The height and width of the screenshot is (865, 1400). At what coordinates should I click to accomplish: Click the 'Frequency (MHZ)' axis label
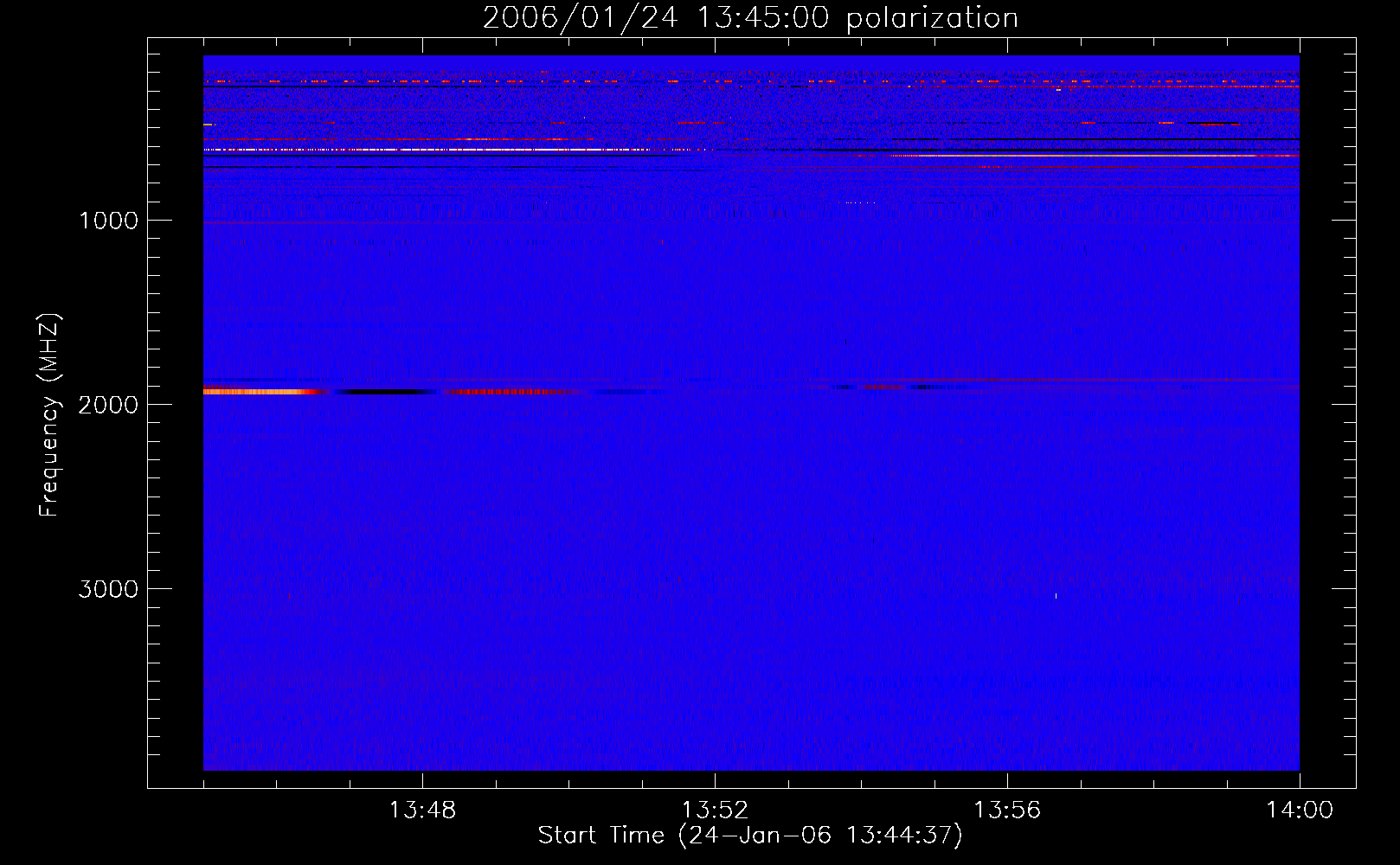(49, 415)
